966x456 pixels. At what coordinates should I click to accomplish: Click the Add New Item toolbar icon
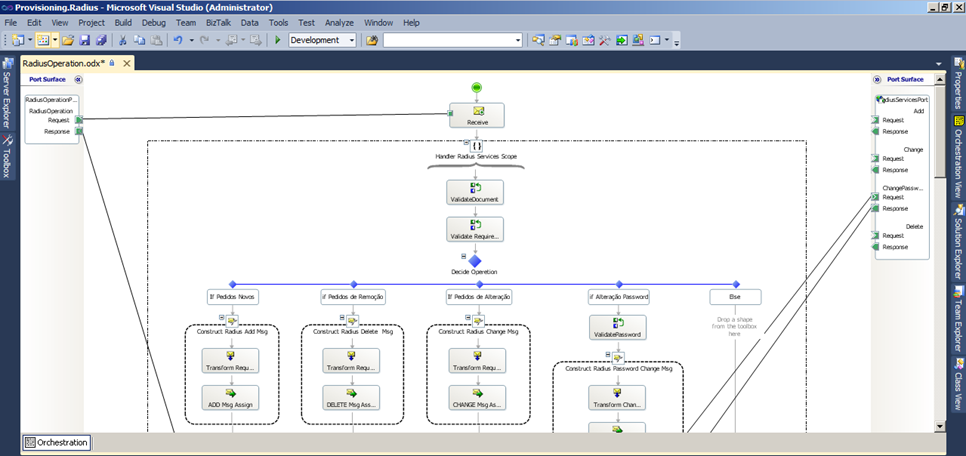[43, 40]
